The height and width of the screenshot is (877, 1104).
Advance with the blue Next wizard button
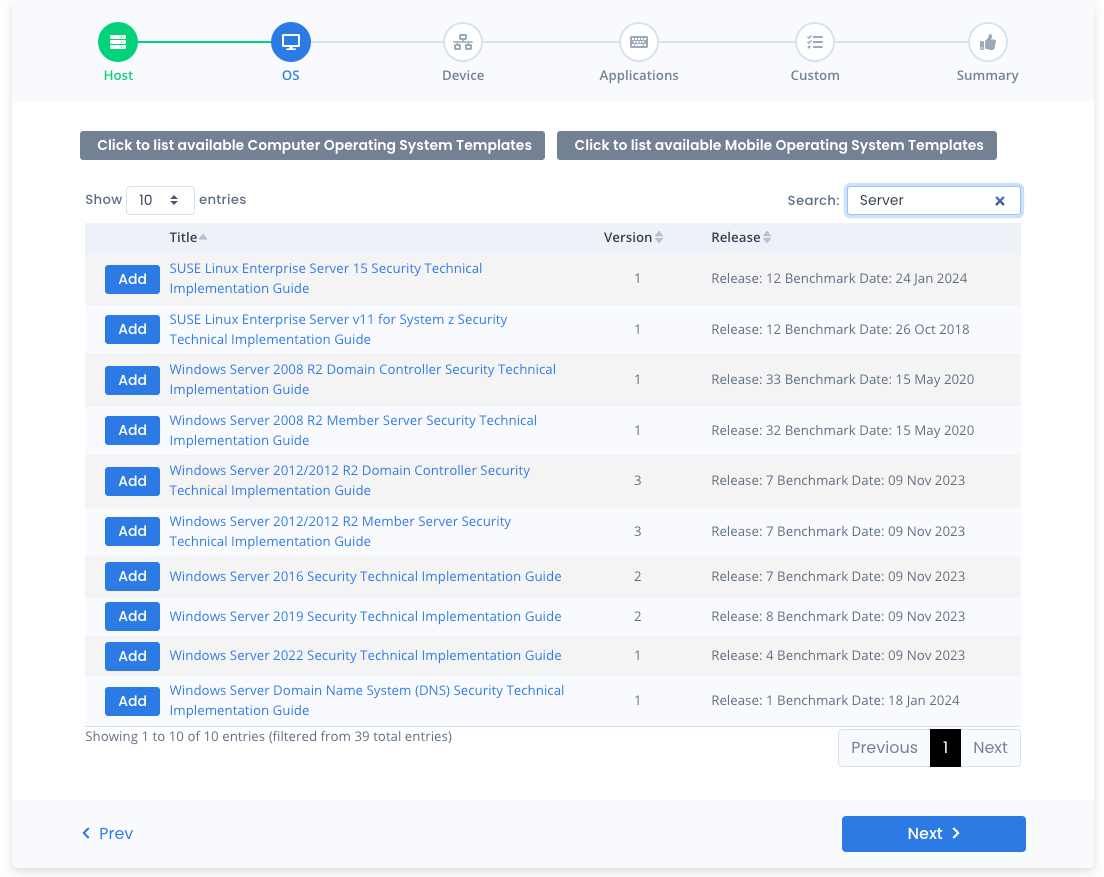click(x=934, y=834)
